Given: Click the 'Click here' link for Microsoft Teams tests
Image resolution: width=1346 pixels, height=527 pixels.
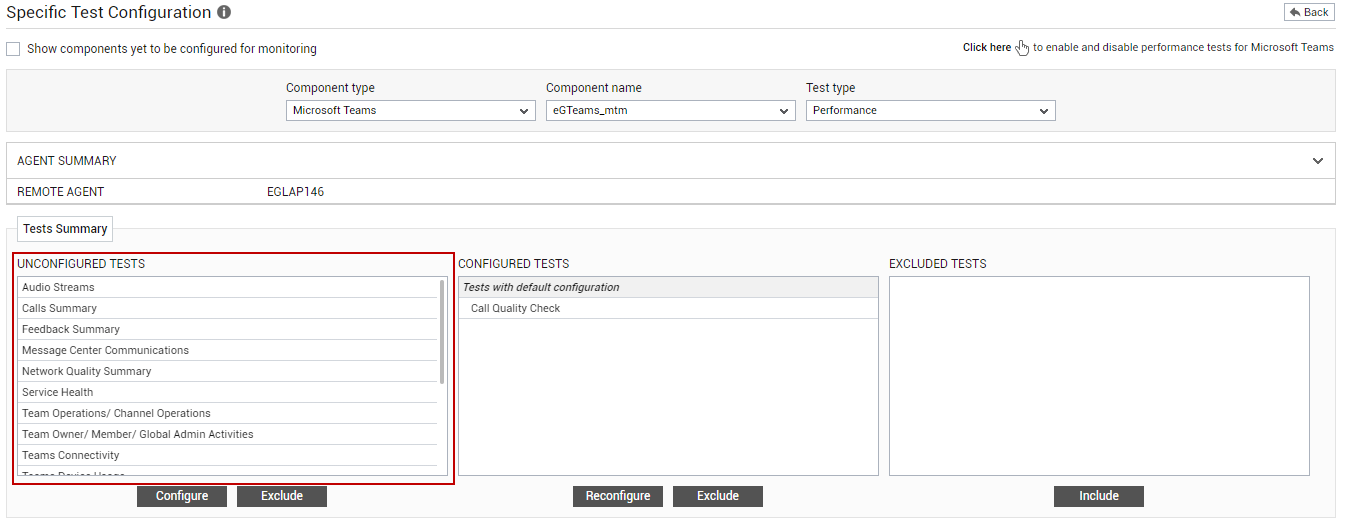Looking at the screenshot, I should (987, 47).
